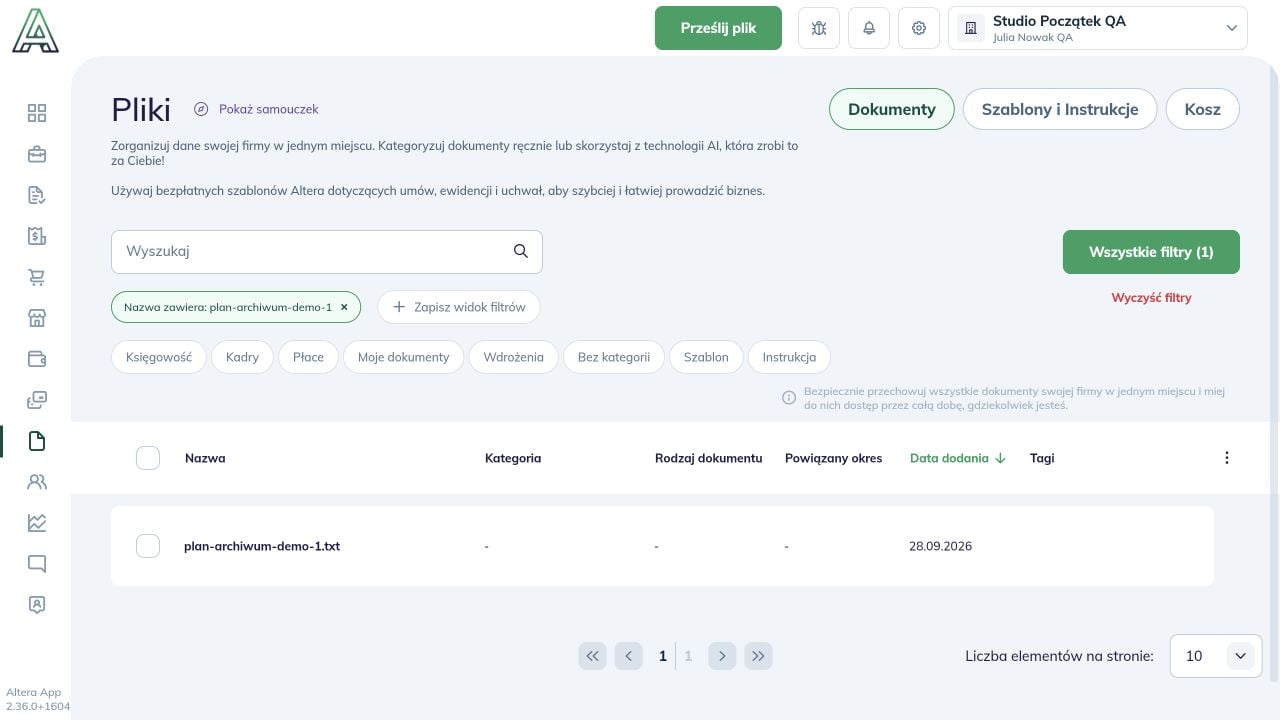Open the shopping cart sidebar icon
Image resolution: width=1280 pixels, height=720 pixels.
(x=37, y=277)
